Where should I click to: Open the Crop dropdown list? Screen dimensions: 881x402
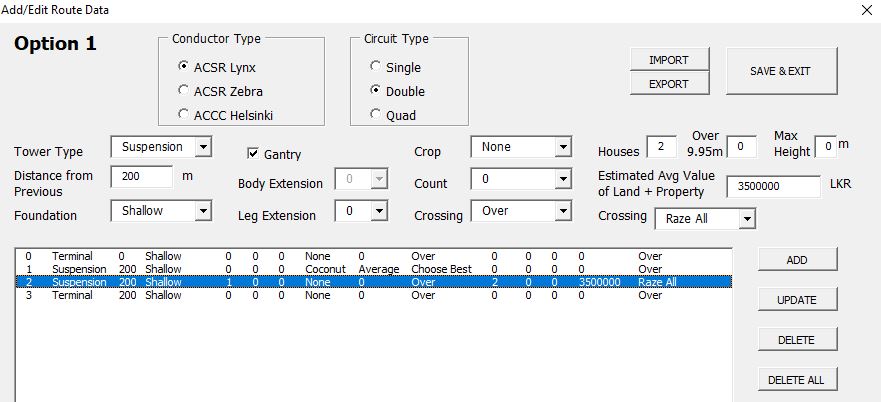(562, 147)
